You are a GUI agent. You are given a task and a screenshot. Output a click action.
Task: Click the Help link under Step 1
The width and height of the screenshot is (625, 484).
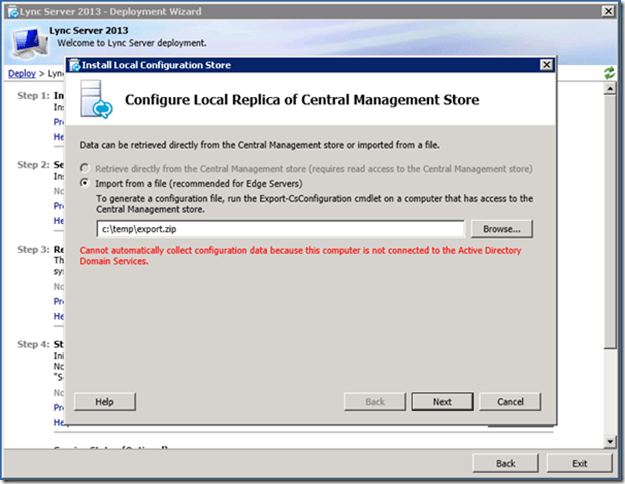coord(58,136)
